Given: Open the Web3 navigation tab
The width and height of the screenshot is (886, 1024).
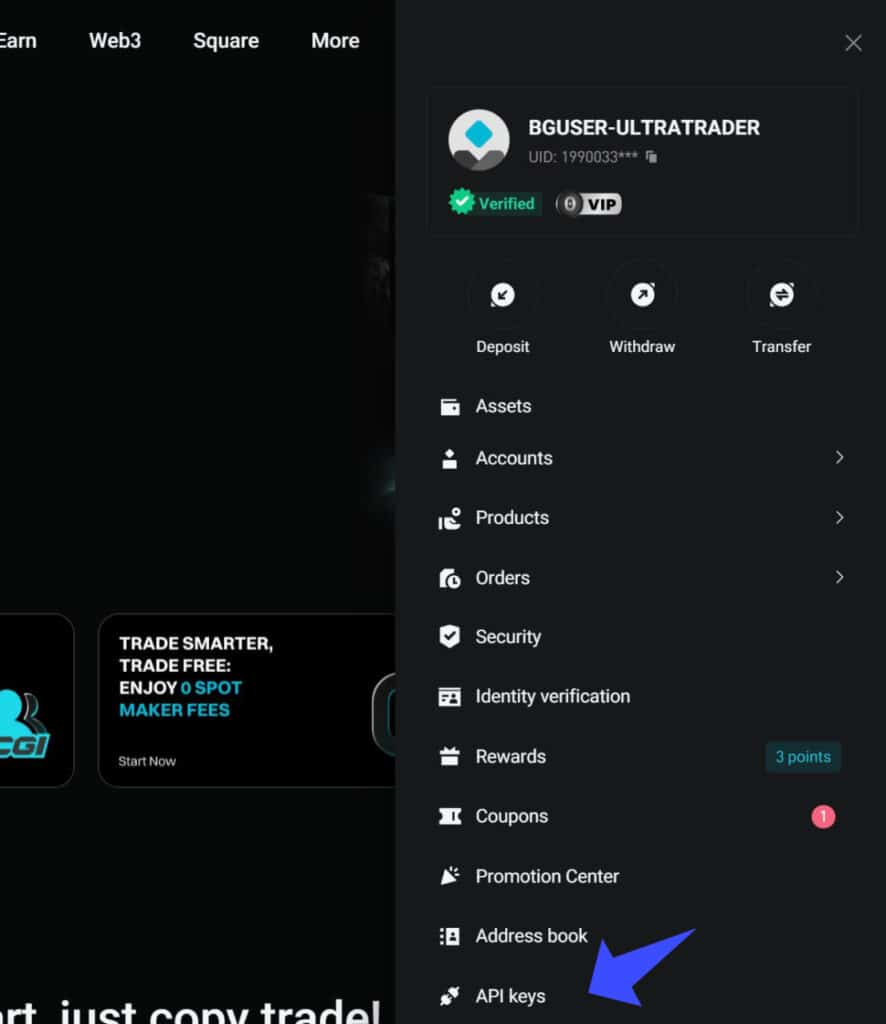Looking at the screenshot, I should click(115, 40).
